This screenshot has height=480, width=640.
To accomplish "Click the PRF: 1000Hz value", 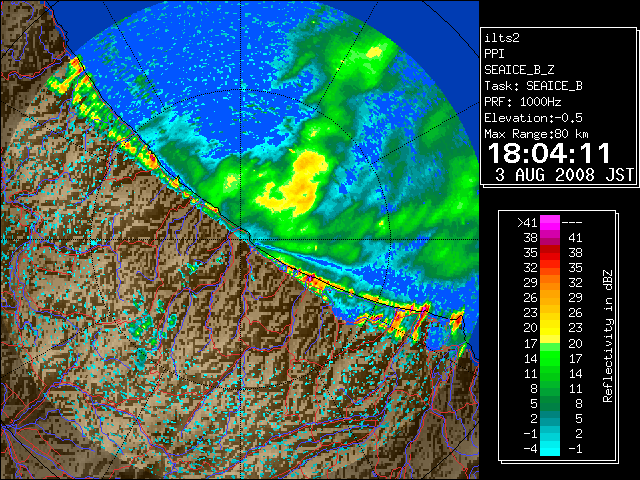I will click(x=522, y=102).
